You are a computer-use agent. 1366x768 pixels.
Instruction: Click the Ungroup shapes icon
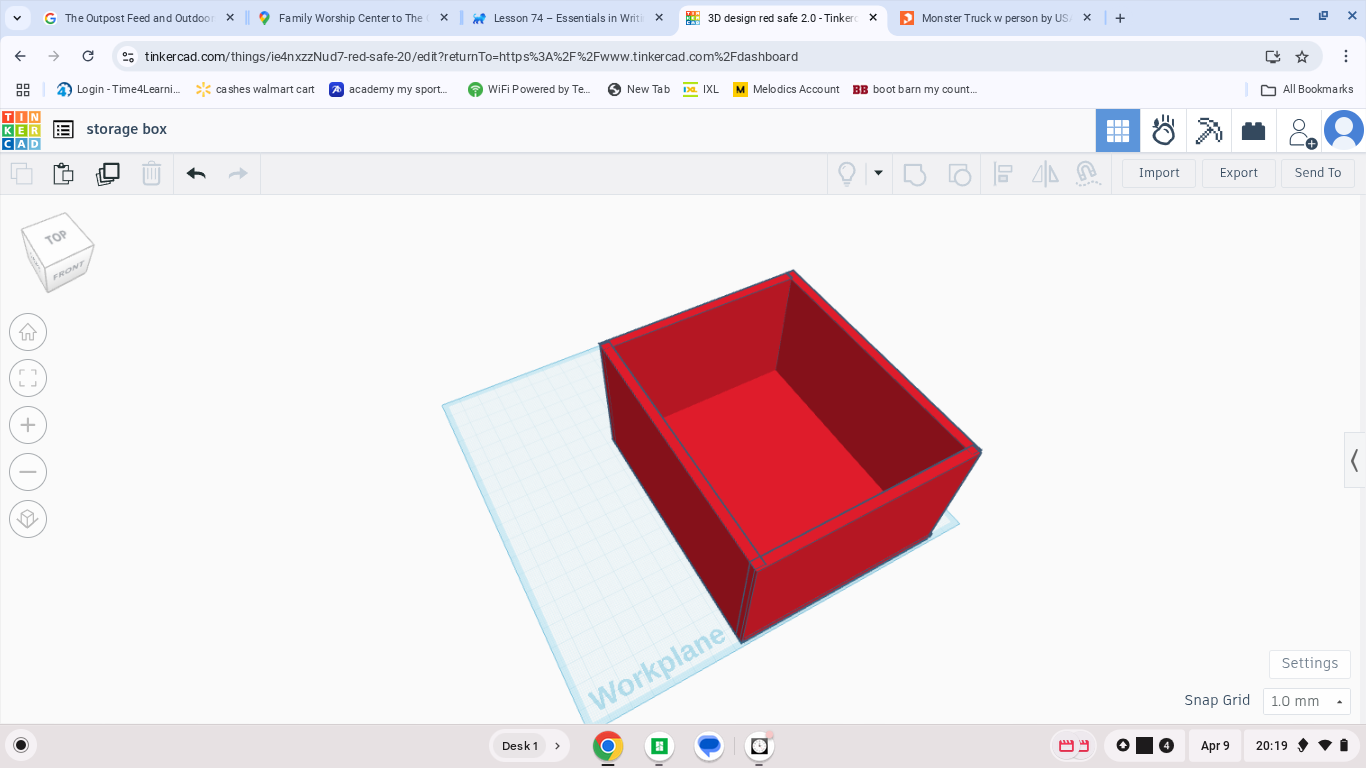tap(958, 173)
